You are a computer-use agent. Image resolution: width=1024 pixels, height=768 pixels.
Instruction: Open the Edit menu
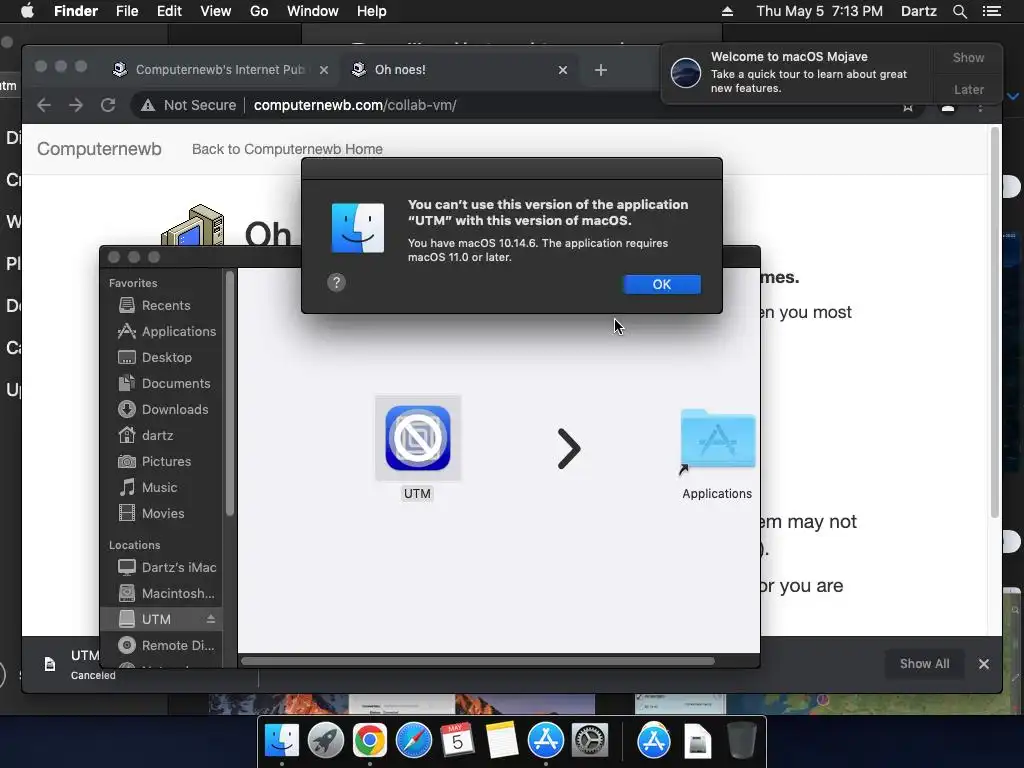(x=169, y=11)
